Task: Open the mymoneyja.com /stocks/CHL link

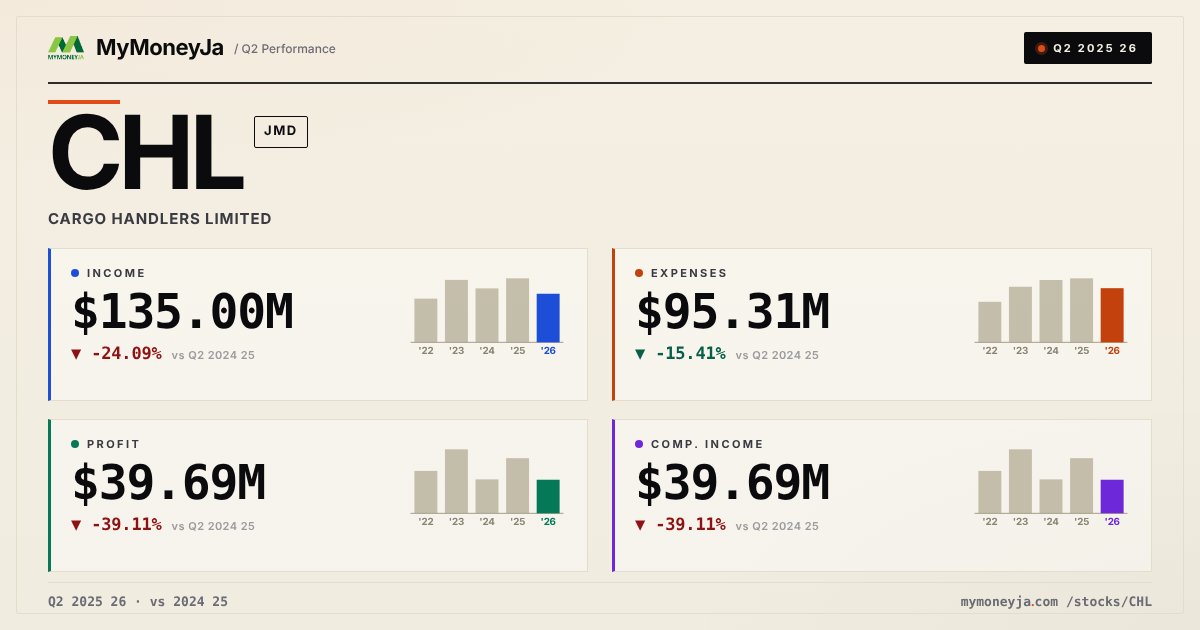Action: 1056,602
